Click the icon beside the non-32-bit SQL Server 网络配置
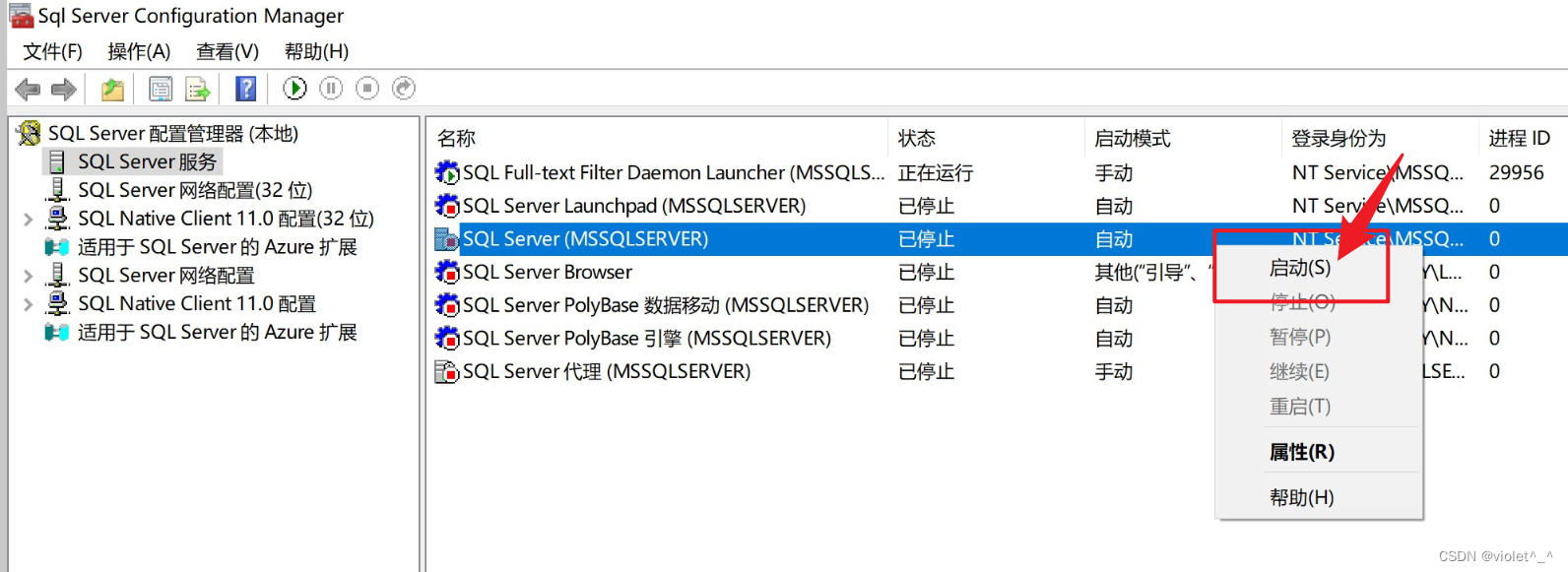The image size is (1568, 572). click(x=58, y=275)
